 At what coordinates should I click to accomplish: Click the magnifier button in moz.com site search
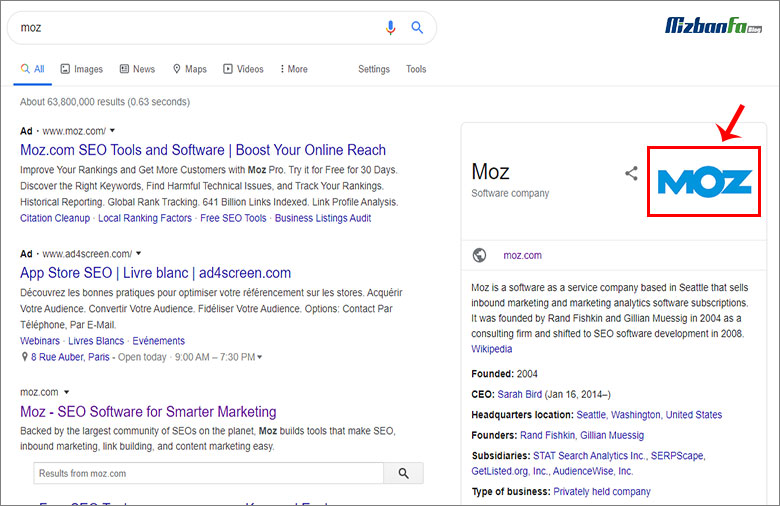[403, 473]
